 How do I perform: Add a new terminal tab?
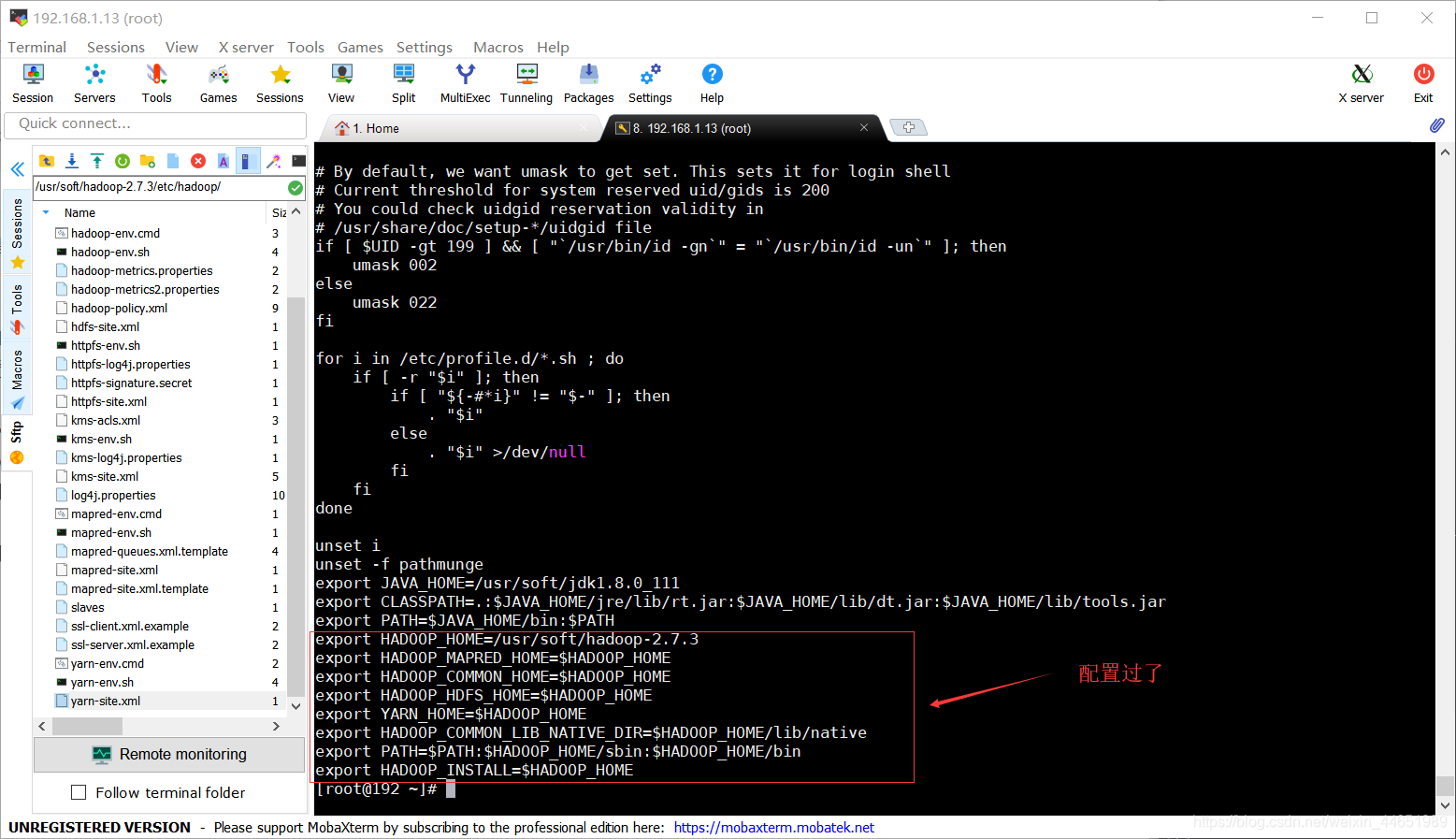point(908,127)
